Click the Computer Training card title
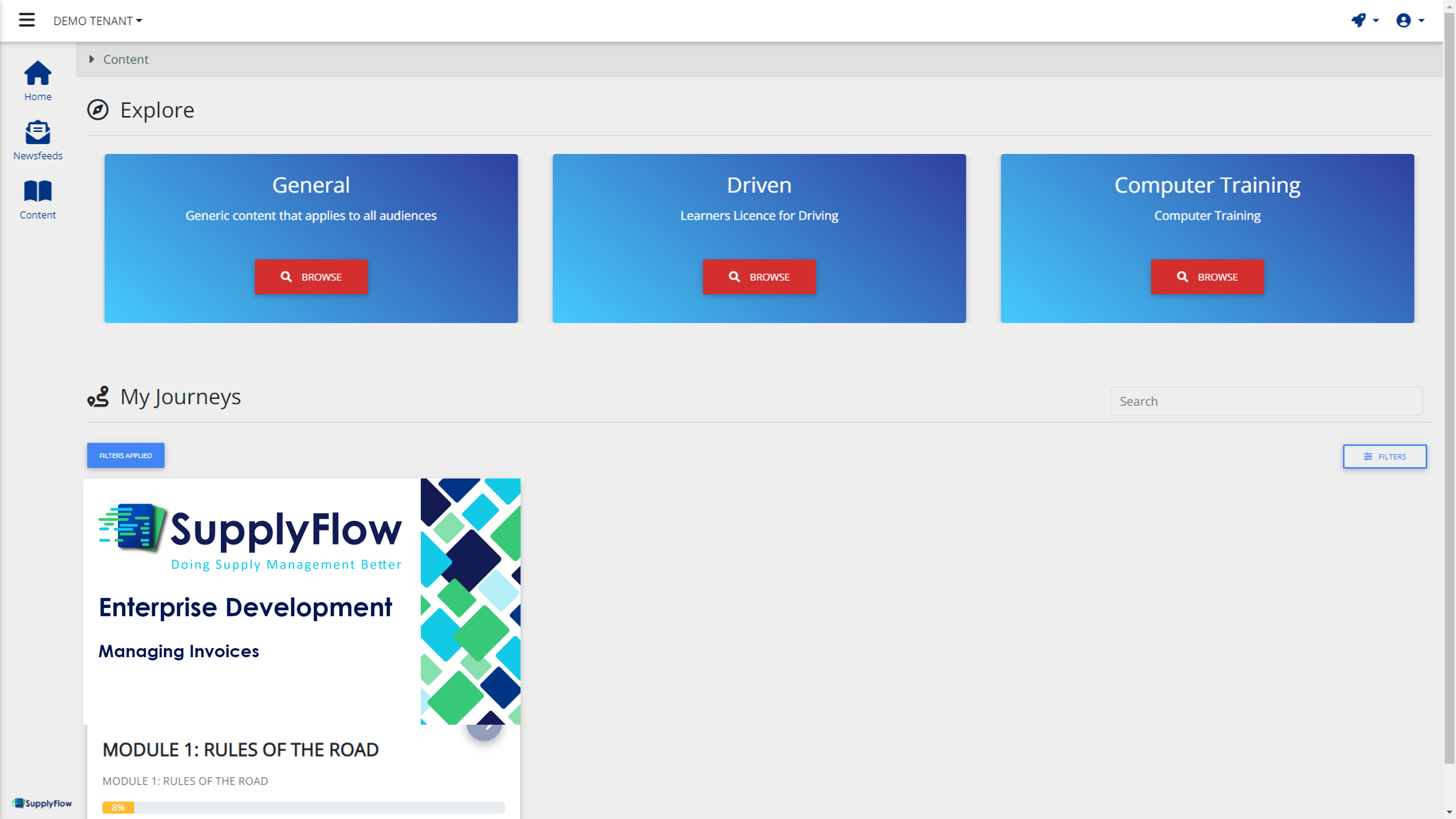The width and height of the screenshot is (1456, 819). [1207, 185]
